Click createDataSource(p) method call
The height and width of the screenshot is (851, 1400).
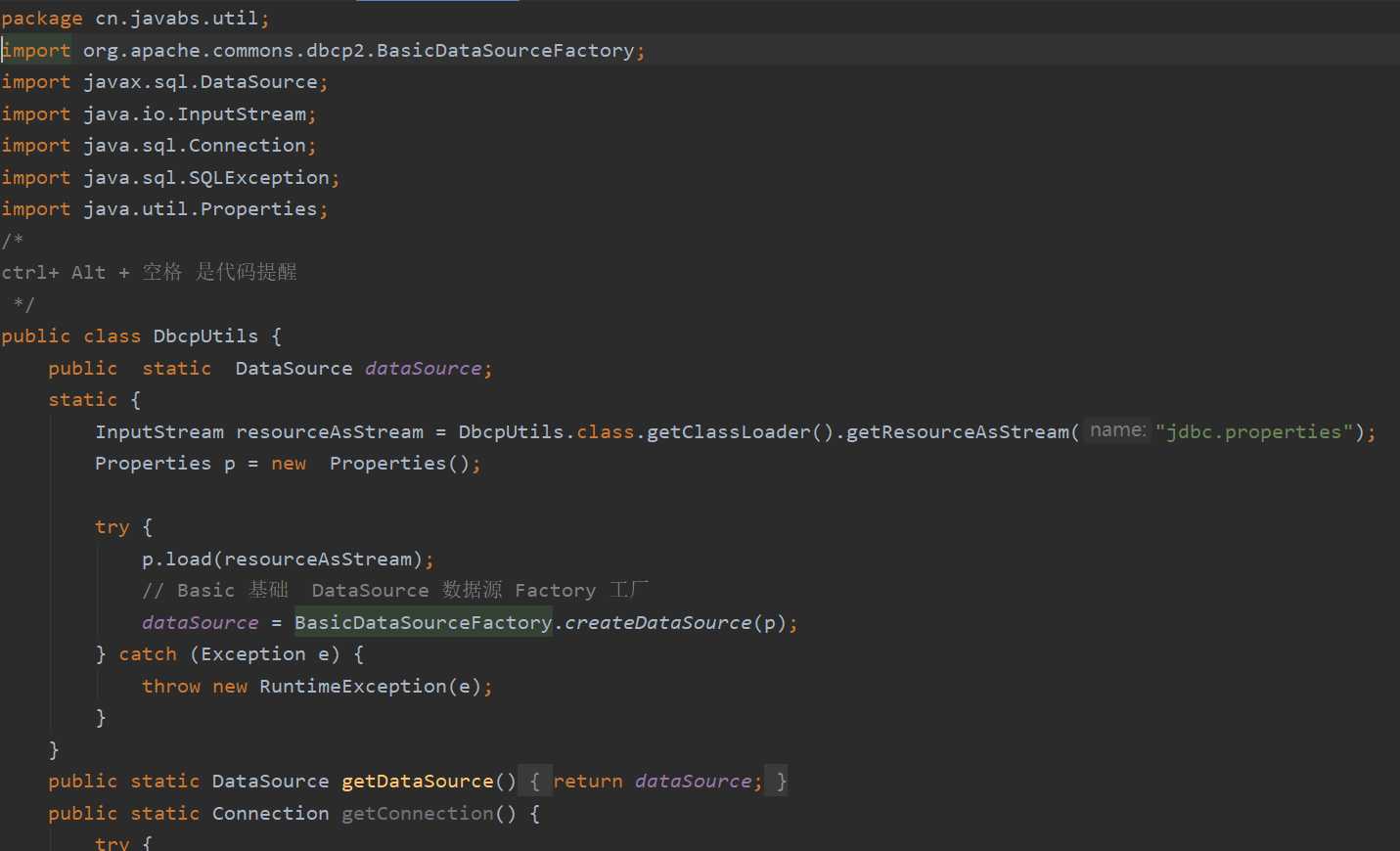pos(676,622)
